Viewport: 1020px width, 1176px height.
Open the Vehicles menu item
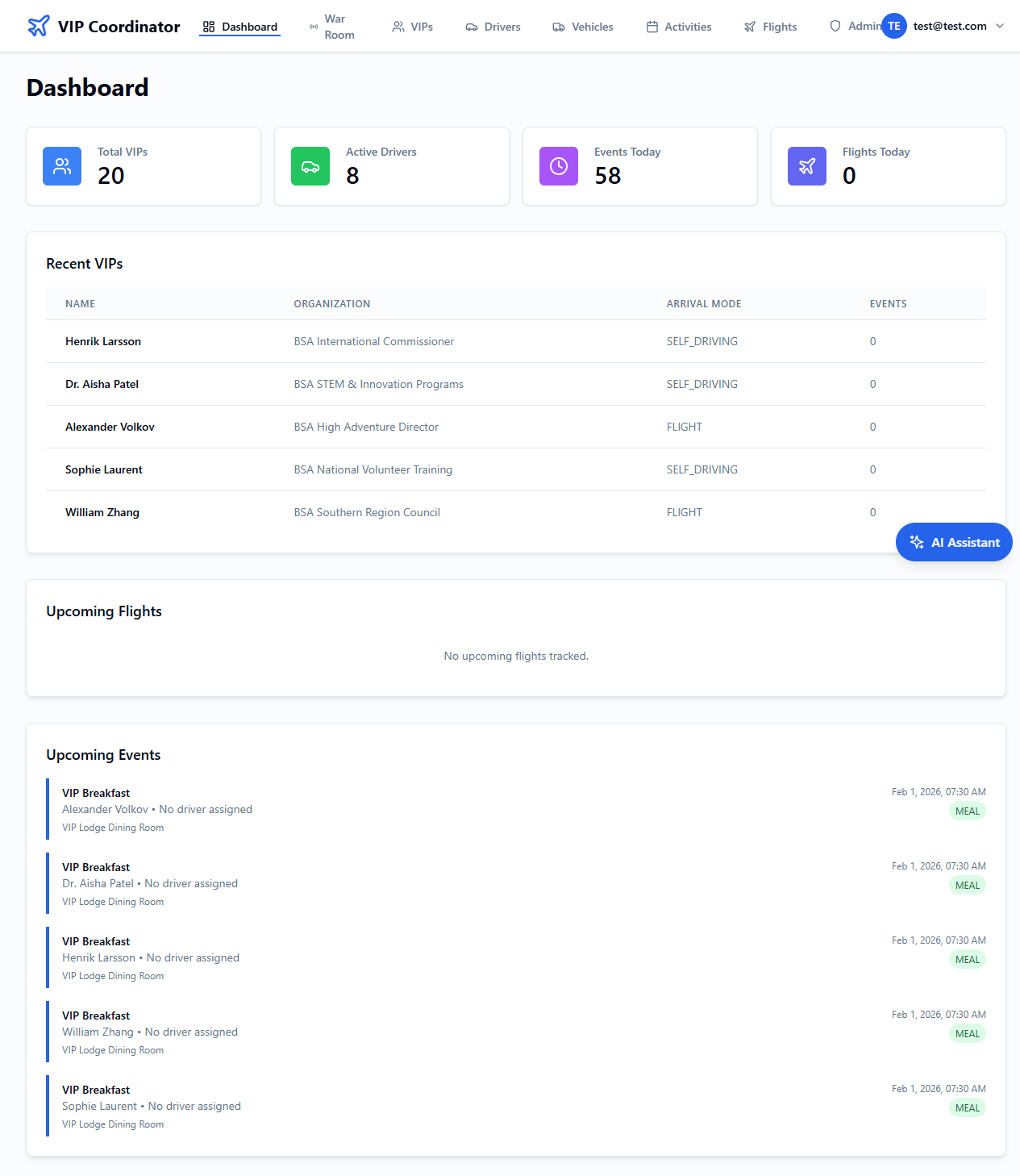pos(582,27)
